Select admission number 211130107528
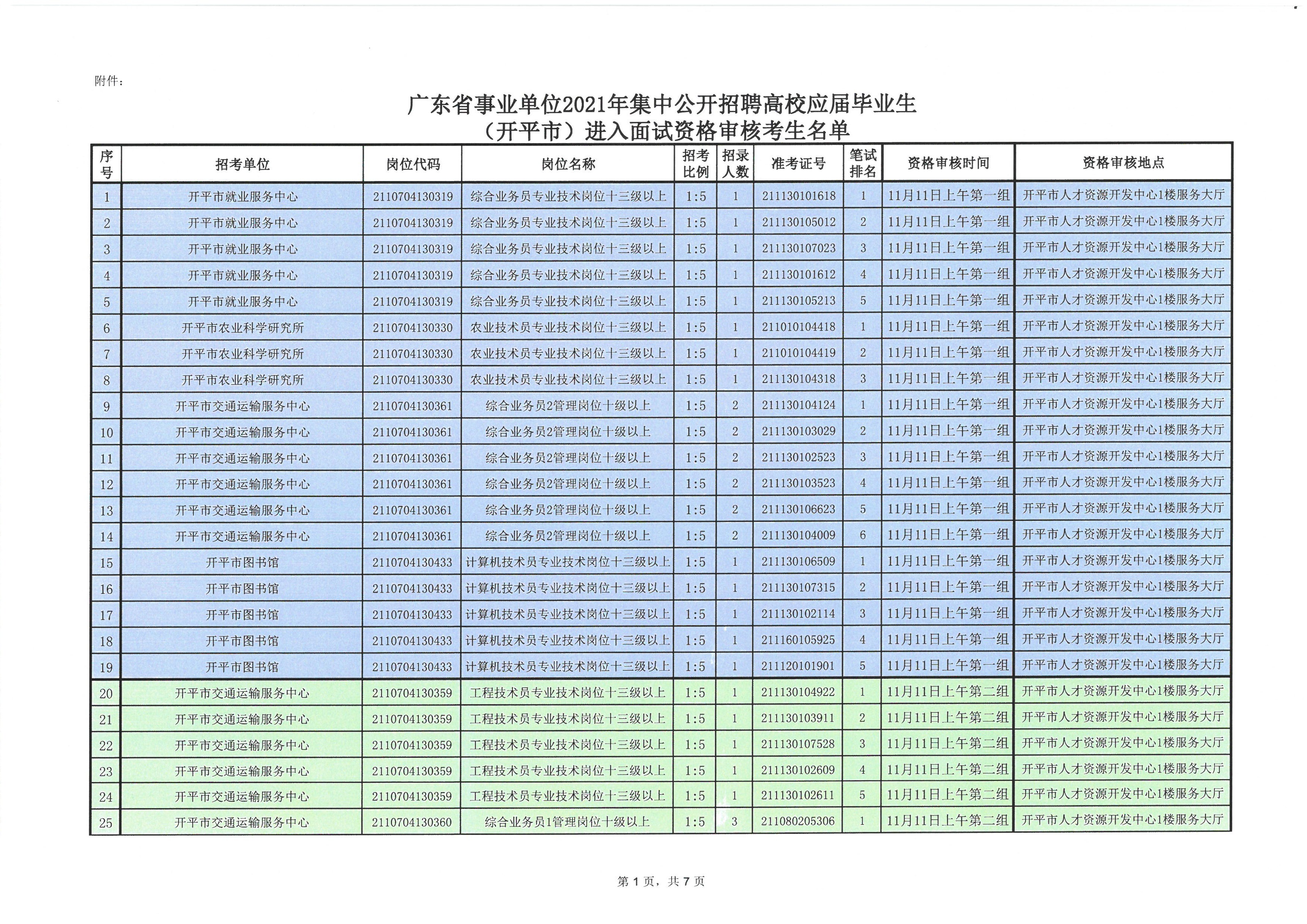Image resolution: width=1307 pixels, height=924 pixels. pos(798,744)
